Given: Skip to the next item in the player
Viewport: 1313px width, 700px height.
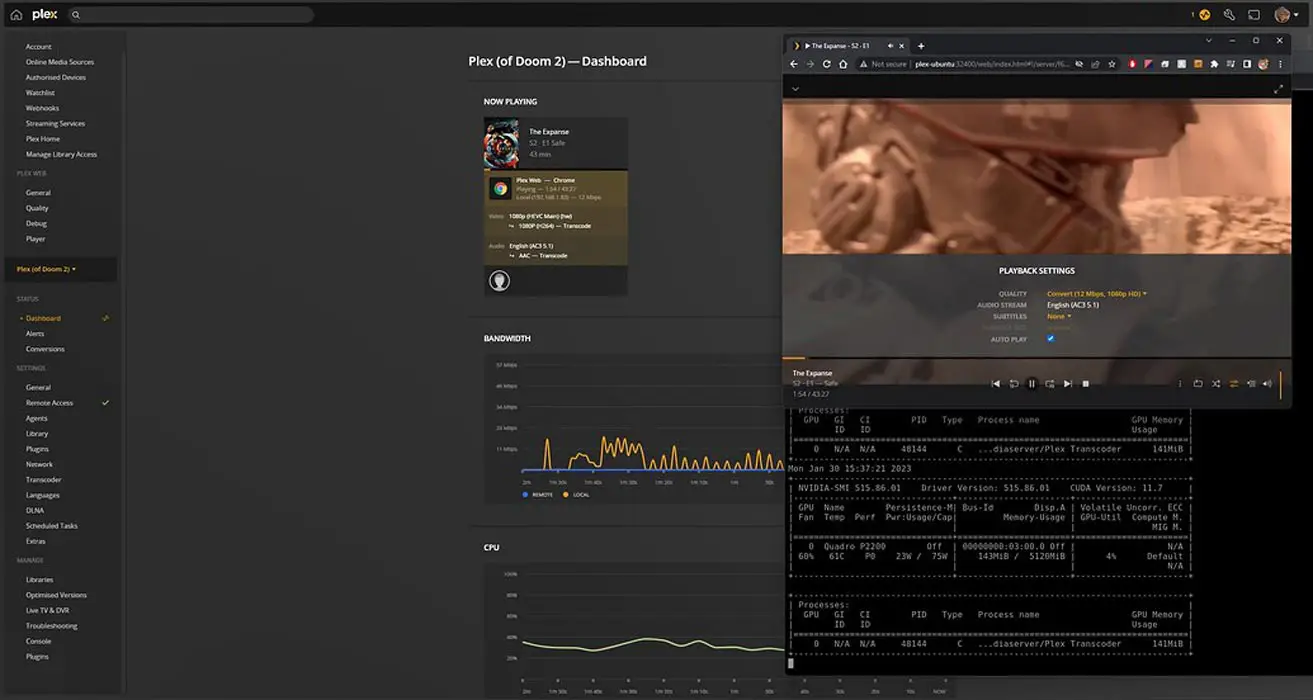Looking at the screenshot, I should point(1068,384).
